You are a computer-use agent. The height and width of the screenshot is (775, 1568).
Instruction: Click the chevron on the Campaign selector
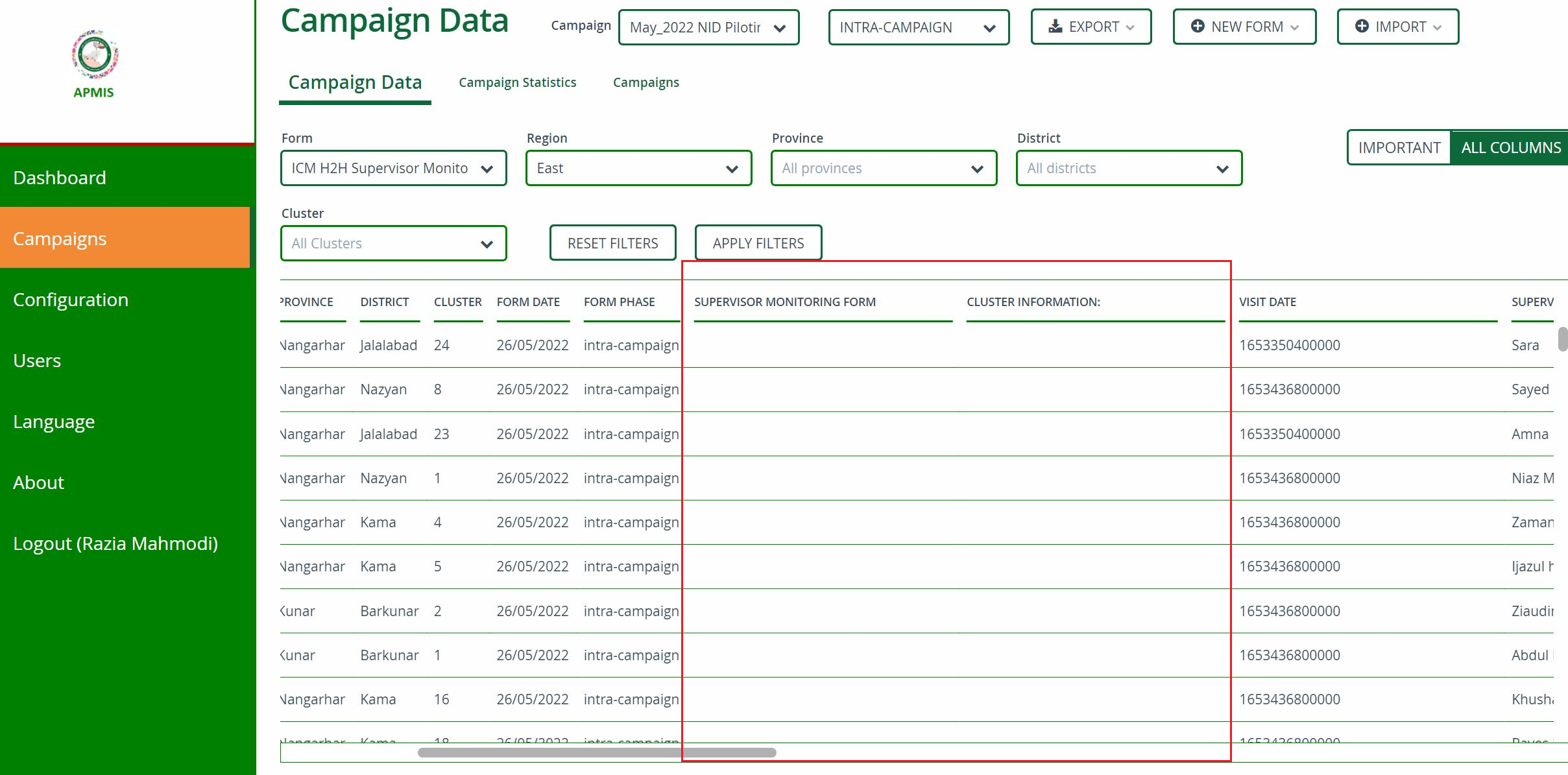pyautogui.click(x=780, y=28)
